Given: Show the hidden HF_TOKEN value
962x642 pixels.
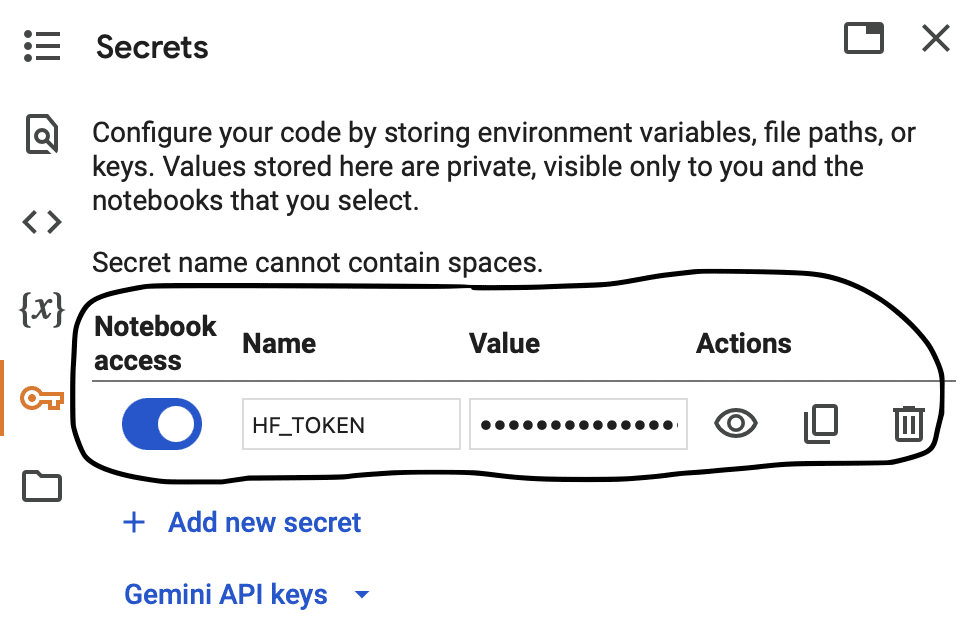Looking at the screenshot, I should [736, 423].
